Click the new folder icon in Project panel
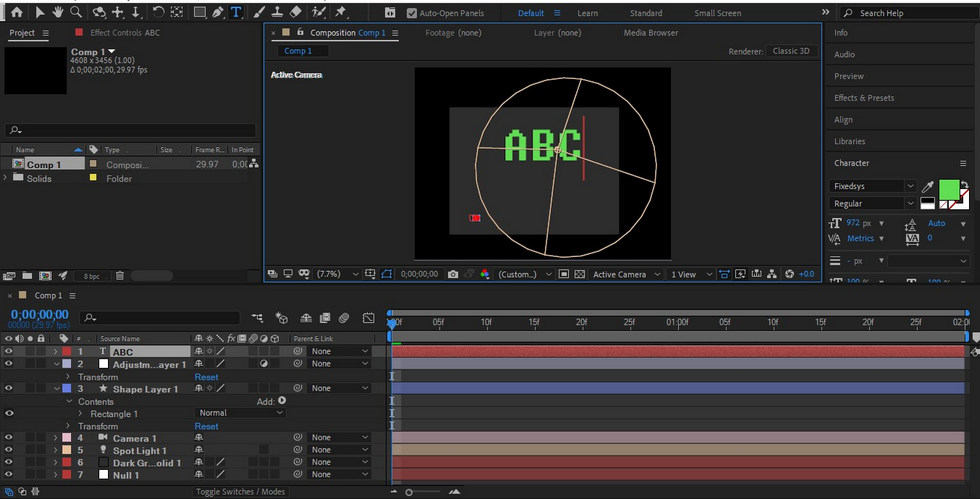 click(27, 275)
